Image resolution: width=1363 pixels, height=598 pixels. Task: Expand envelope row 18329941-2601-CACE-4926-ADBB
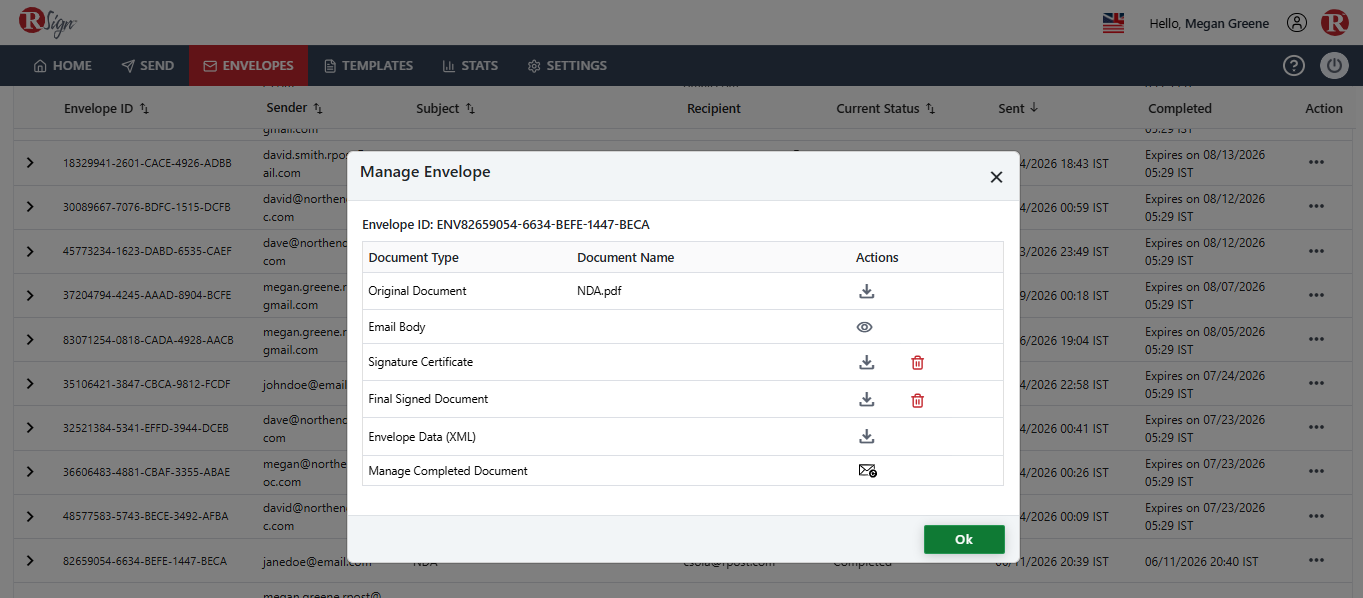(x=30, y=162)
